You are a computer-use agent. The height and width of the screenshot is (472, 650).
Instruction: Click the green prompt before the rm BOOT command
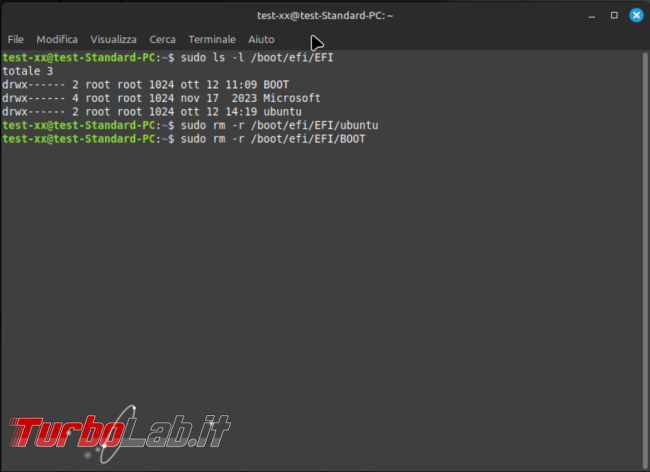79,139
